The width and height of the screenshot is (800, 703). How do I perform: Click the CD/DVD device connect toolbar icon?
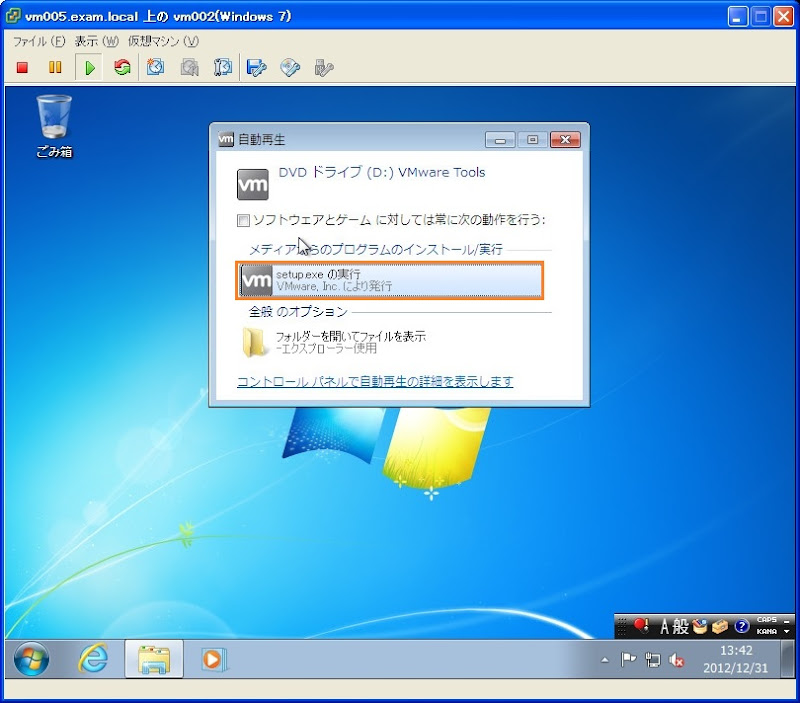(x=290, y=67)
